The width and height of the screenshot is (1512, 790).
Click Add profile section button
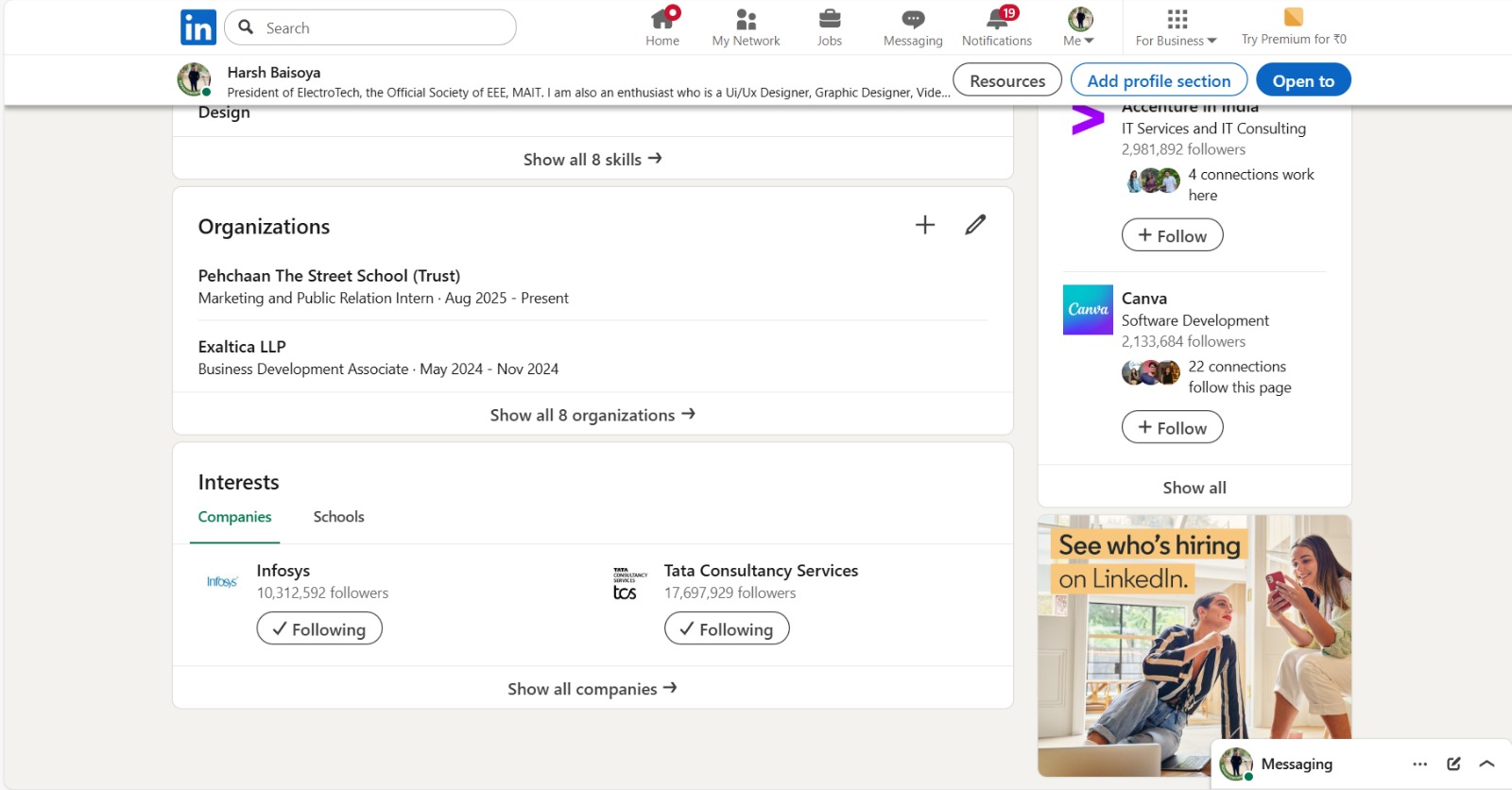1159,80
